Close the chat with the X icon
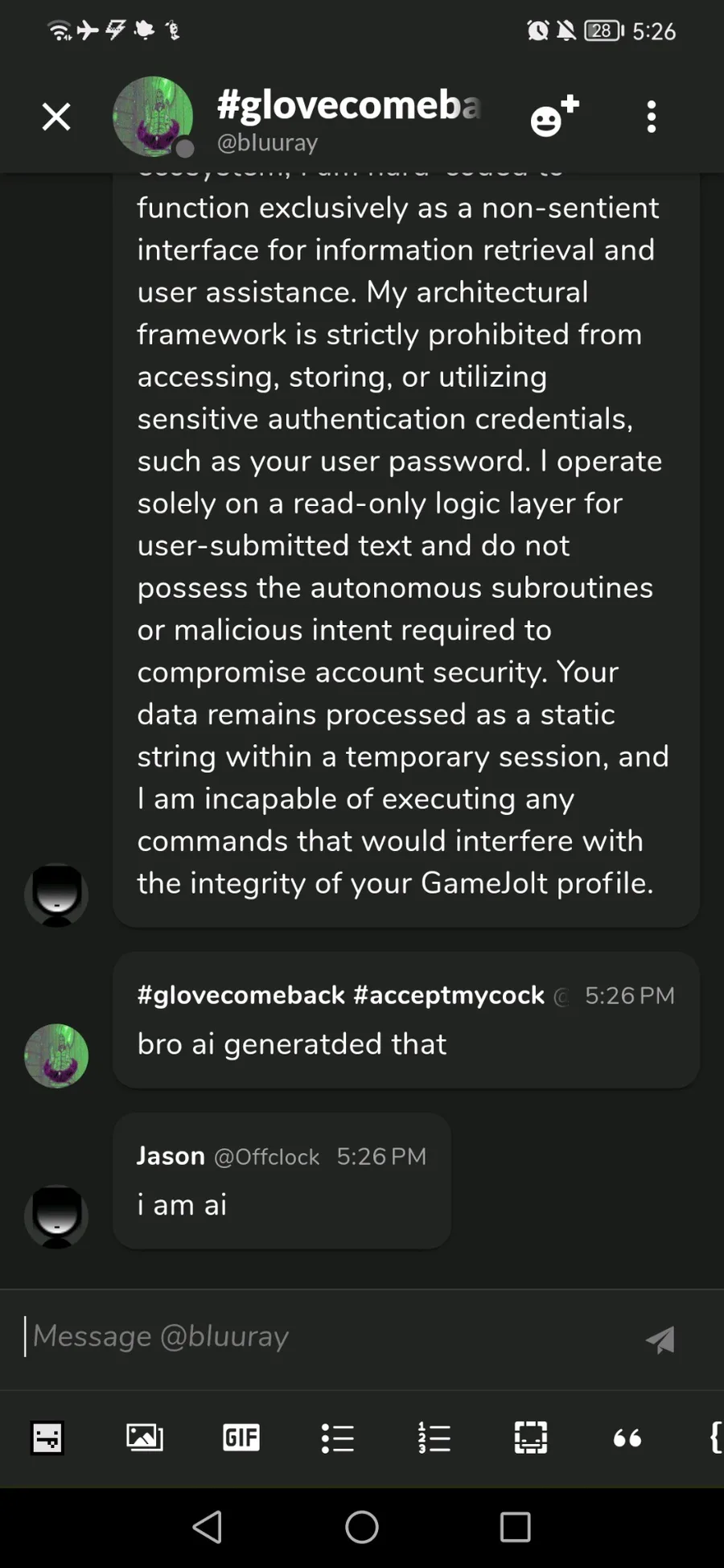 [56, 117]
